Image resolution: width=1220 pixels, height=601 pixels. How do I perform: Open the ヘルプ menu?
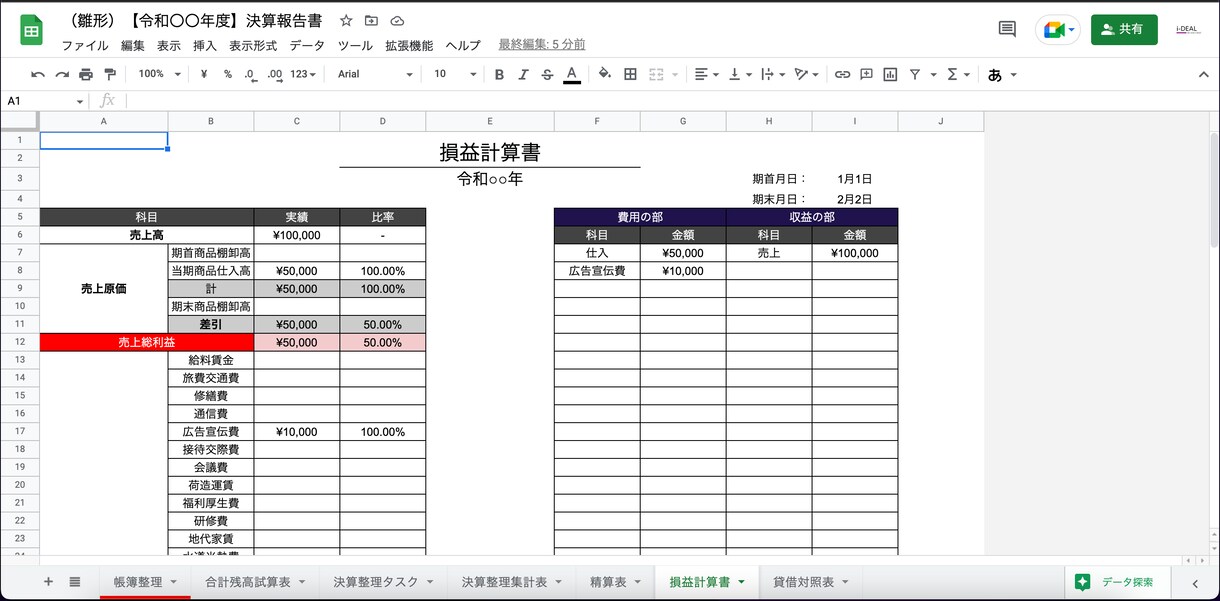click(x=463, y=45)
